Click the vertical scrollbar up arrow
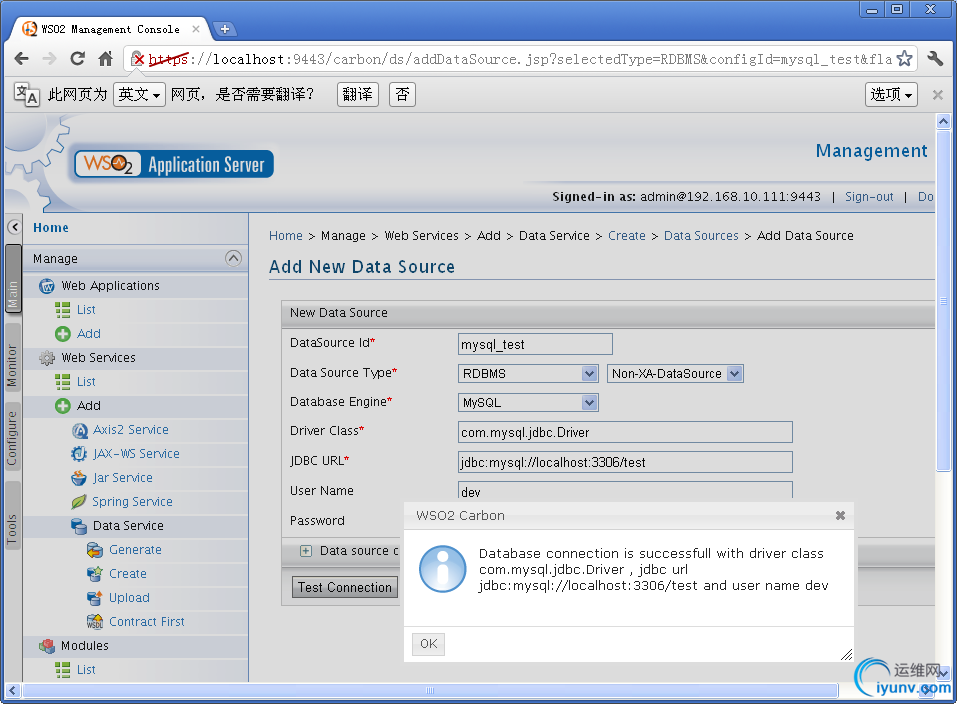The height and width of the screenshot is (704, 957). pos(944,122)
